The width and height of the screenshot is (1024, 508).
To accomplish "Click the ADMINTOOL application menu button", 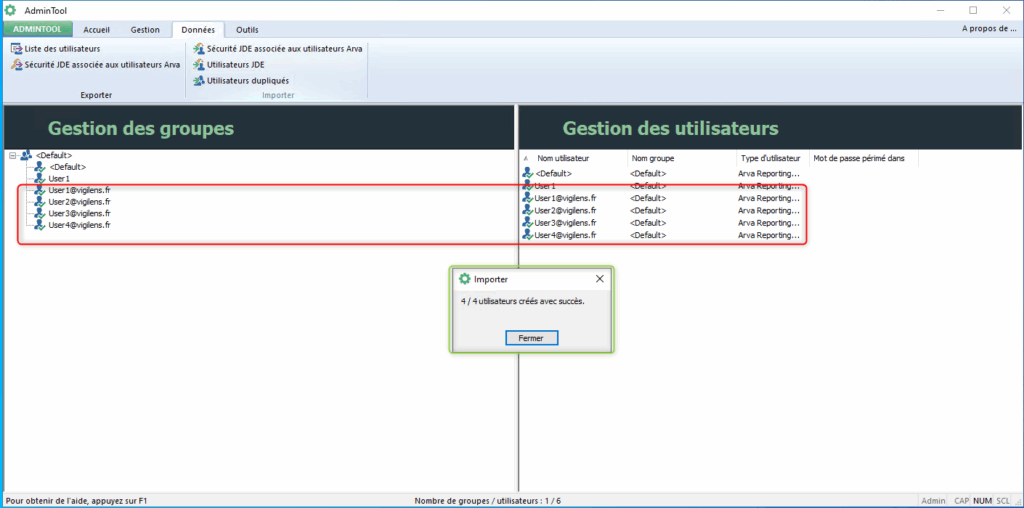I will click(x=37, y=29).
